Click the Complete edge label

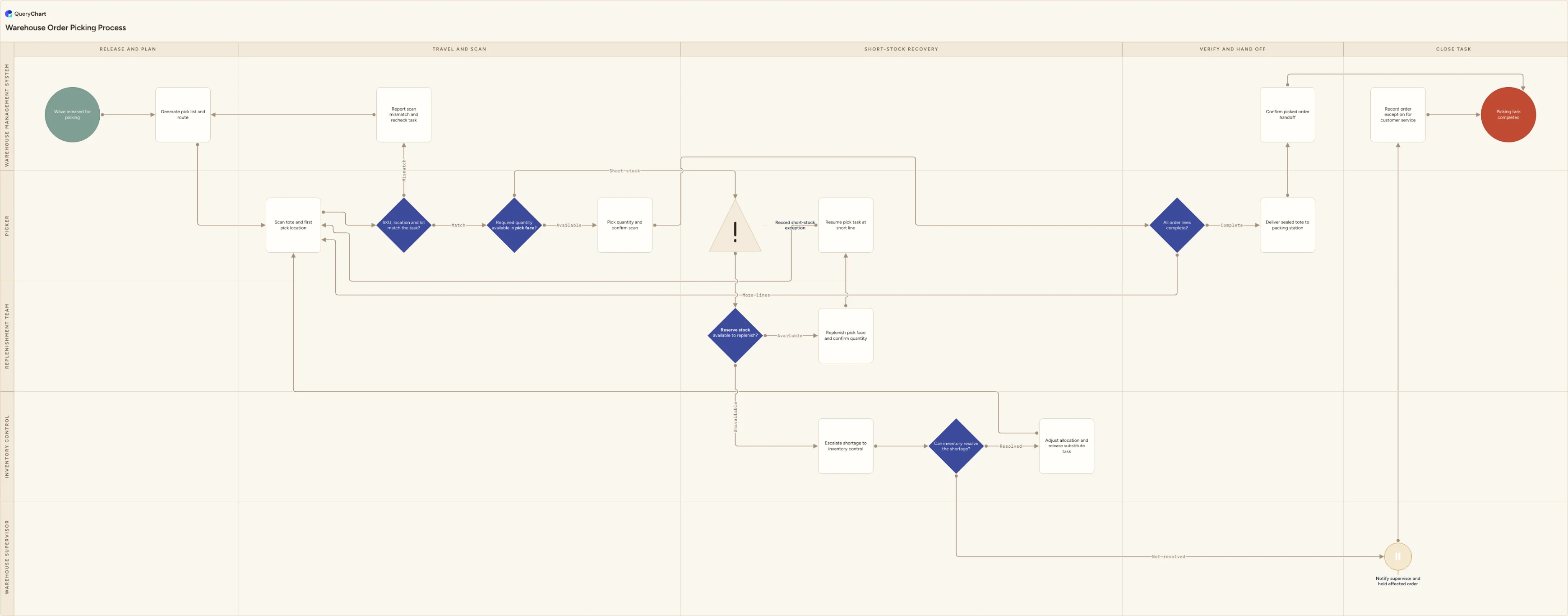[1231, 225]
